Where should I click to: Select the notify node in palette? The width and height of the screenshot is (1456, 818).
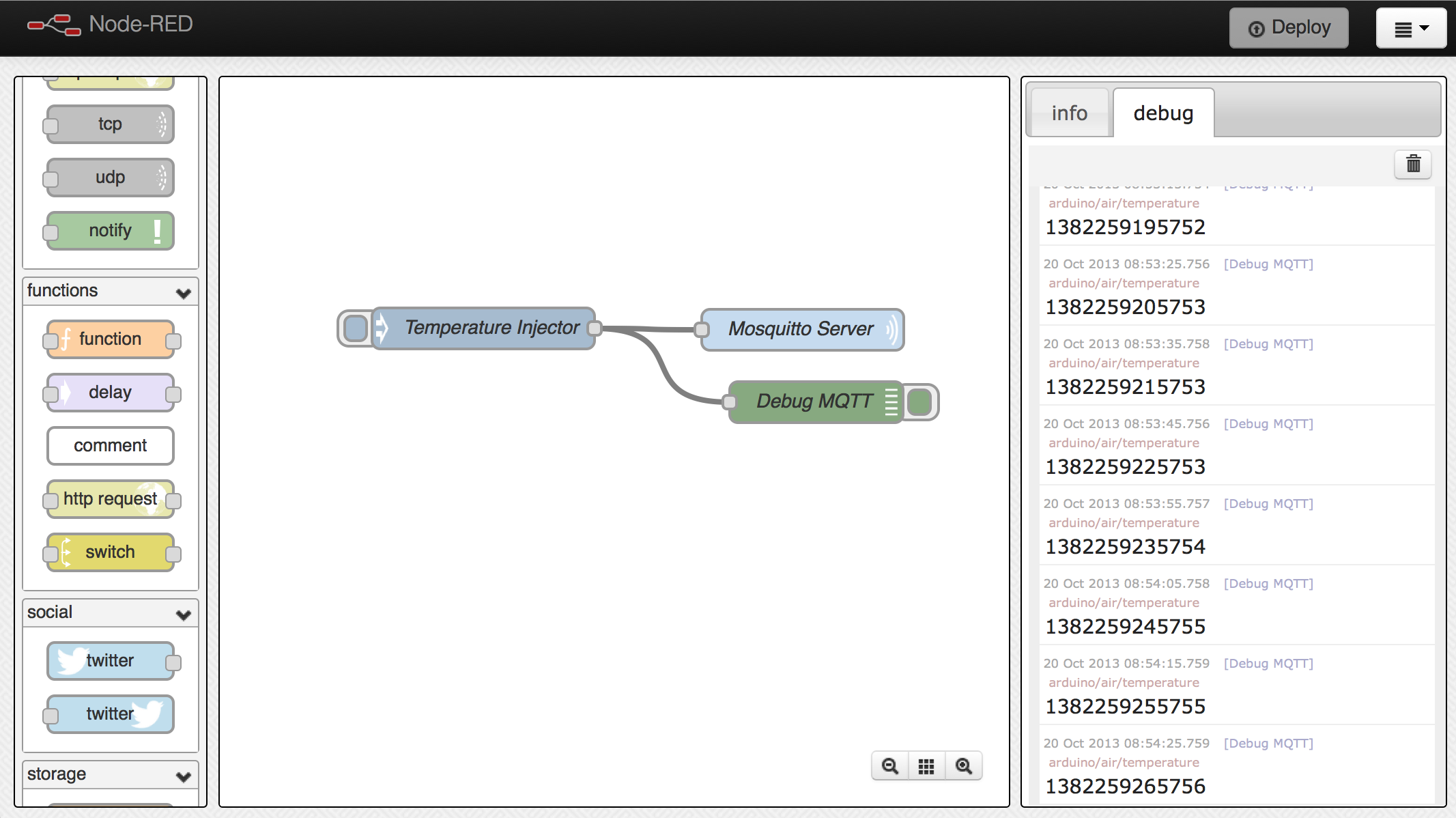(110, 231)
